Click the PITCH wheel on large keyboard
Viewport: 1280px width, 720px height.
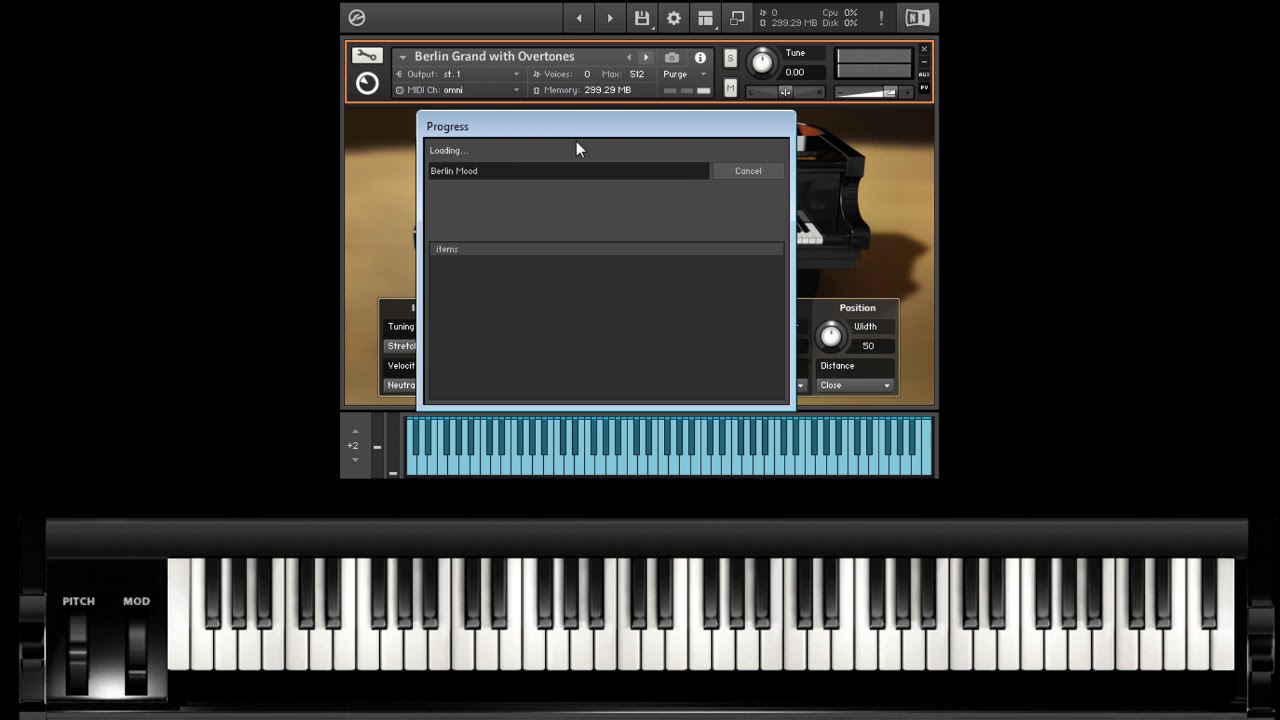point(78,656)
